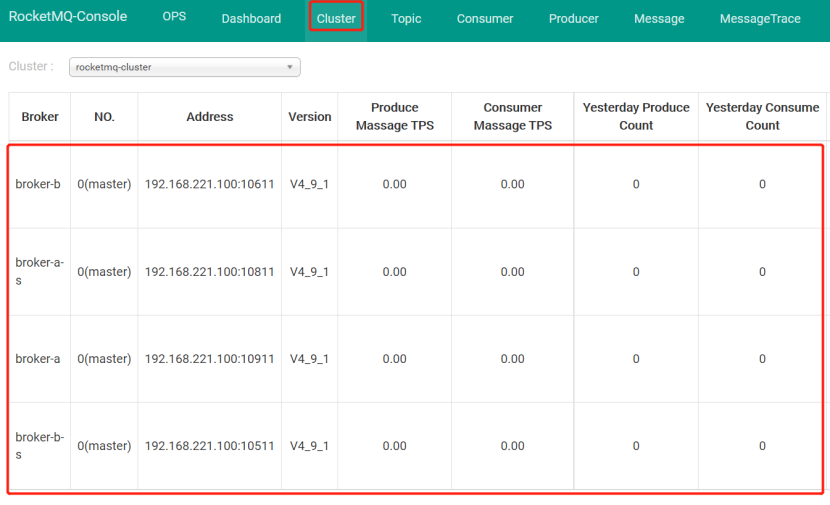Click address 192.168.221.100:10511
This screenshot has width=830, height=505.
click(x=210, y=446)
